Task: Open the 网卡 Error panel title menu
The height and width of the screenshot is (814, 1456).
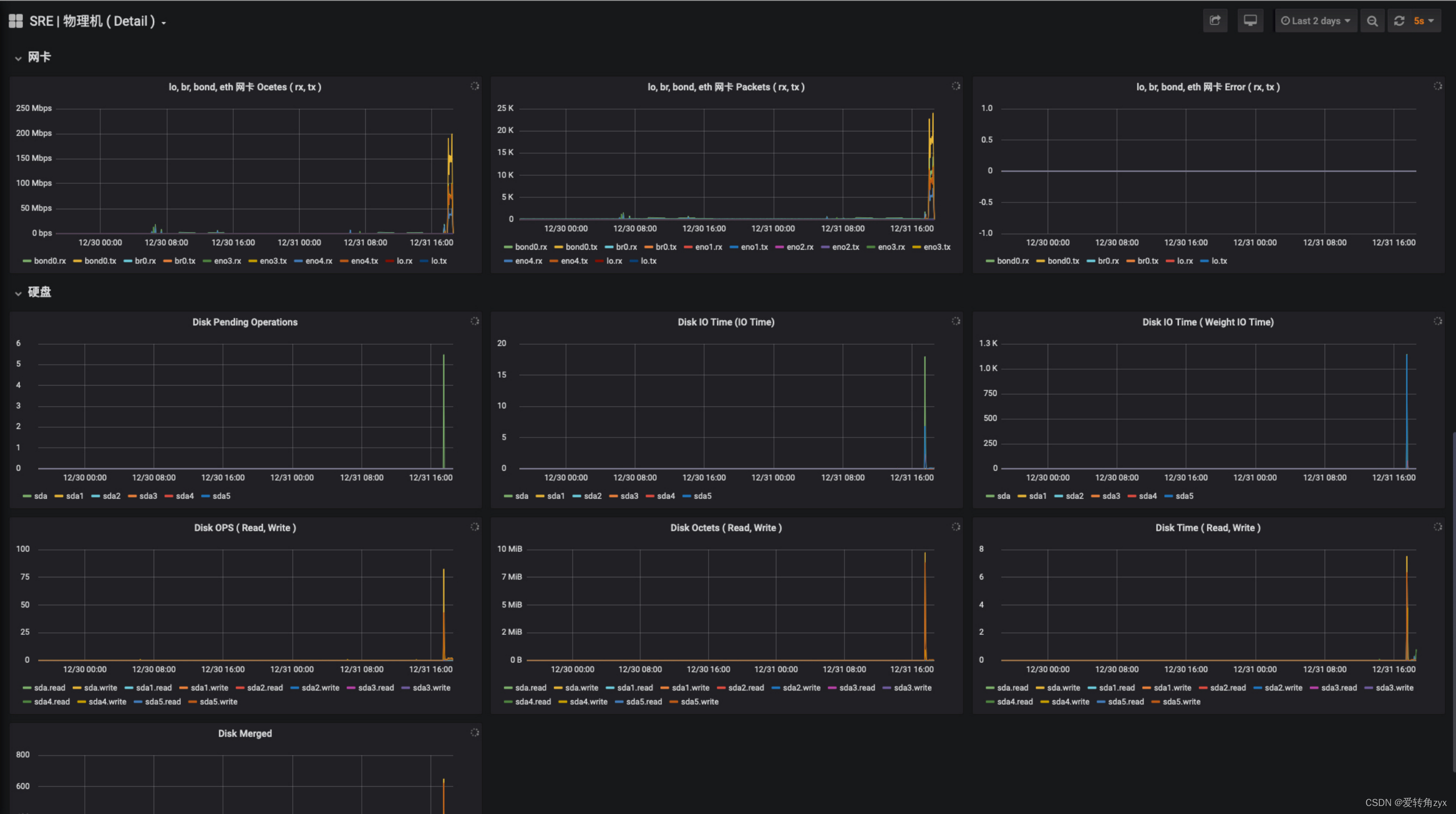Action: point(1208,87)
